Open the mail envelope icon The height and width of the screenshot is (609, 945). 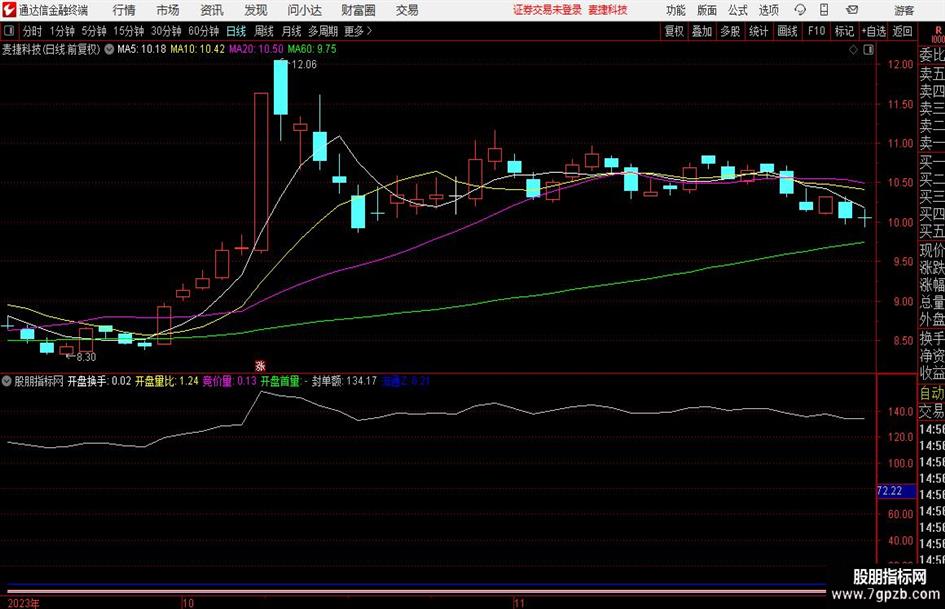coord(852,10)
